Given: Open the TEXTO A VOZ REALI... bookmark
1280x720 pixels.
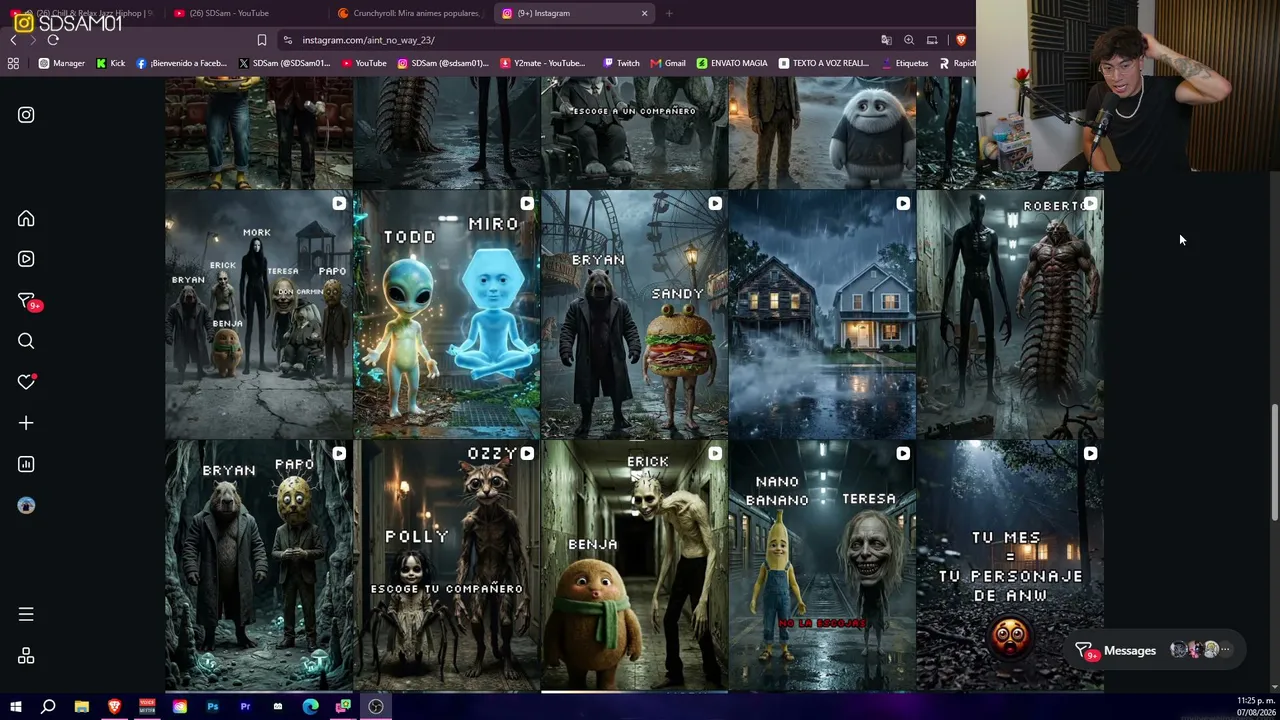Looking at the screenshot, I should [x=824, y=63].
